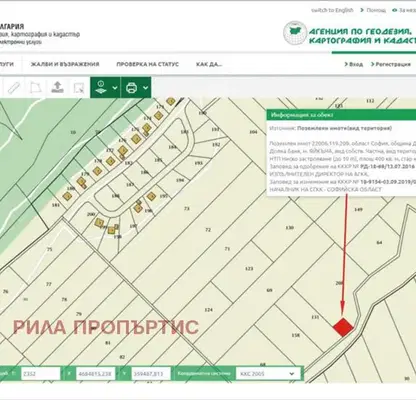Click the Y coordinate field 359487.813
This screenshot has width=416, height=400.
pos(151,374)
